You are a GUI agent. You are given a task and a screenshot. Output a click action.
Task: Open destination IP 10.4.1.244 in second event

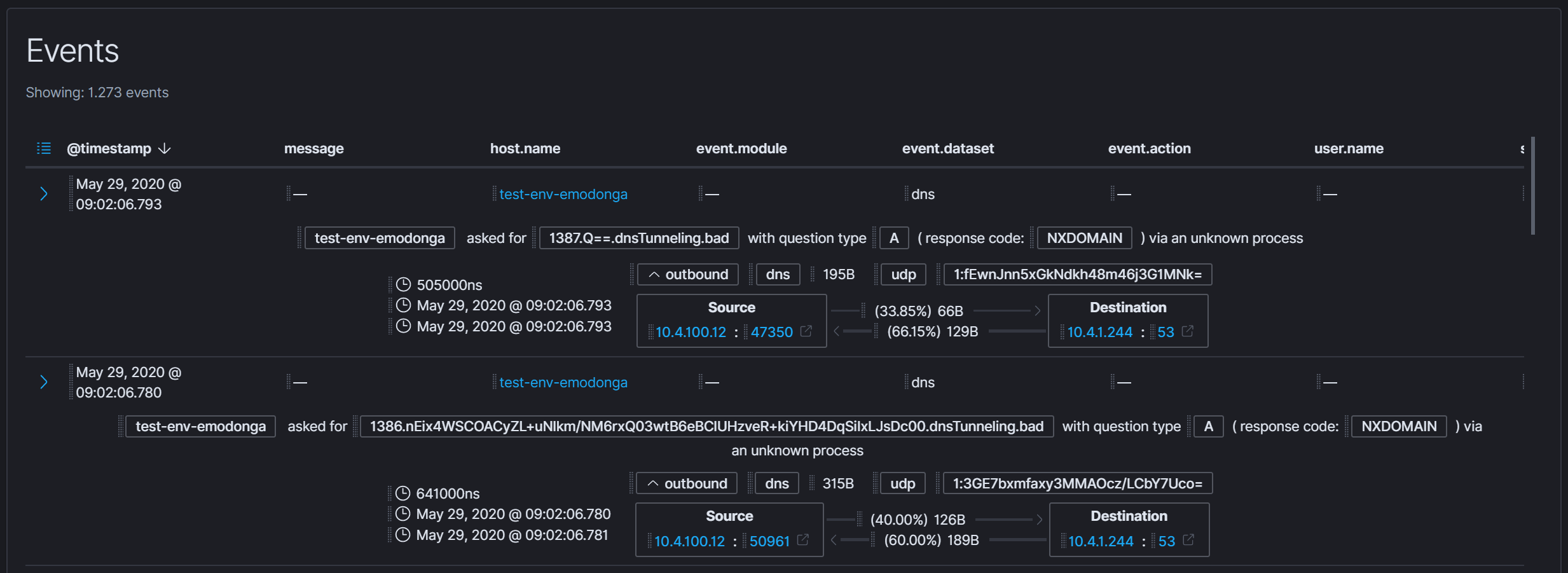(x=1100, y=541)
